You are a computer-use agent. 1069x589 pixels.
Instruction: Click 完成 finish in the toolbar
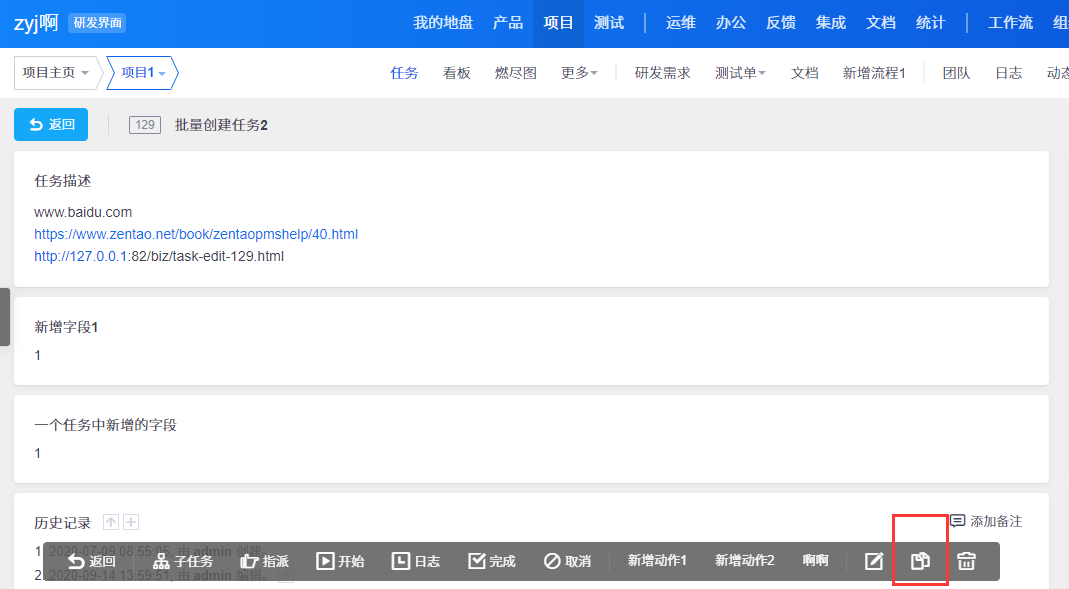click(x=492, y=561)
